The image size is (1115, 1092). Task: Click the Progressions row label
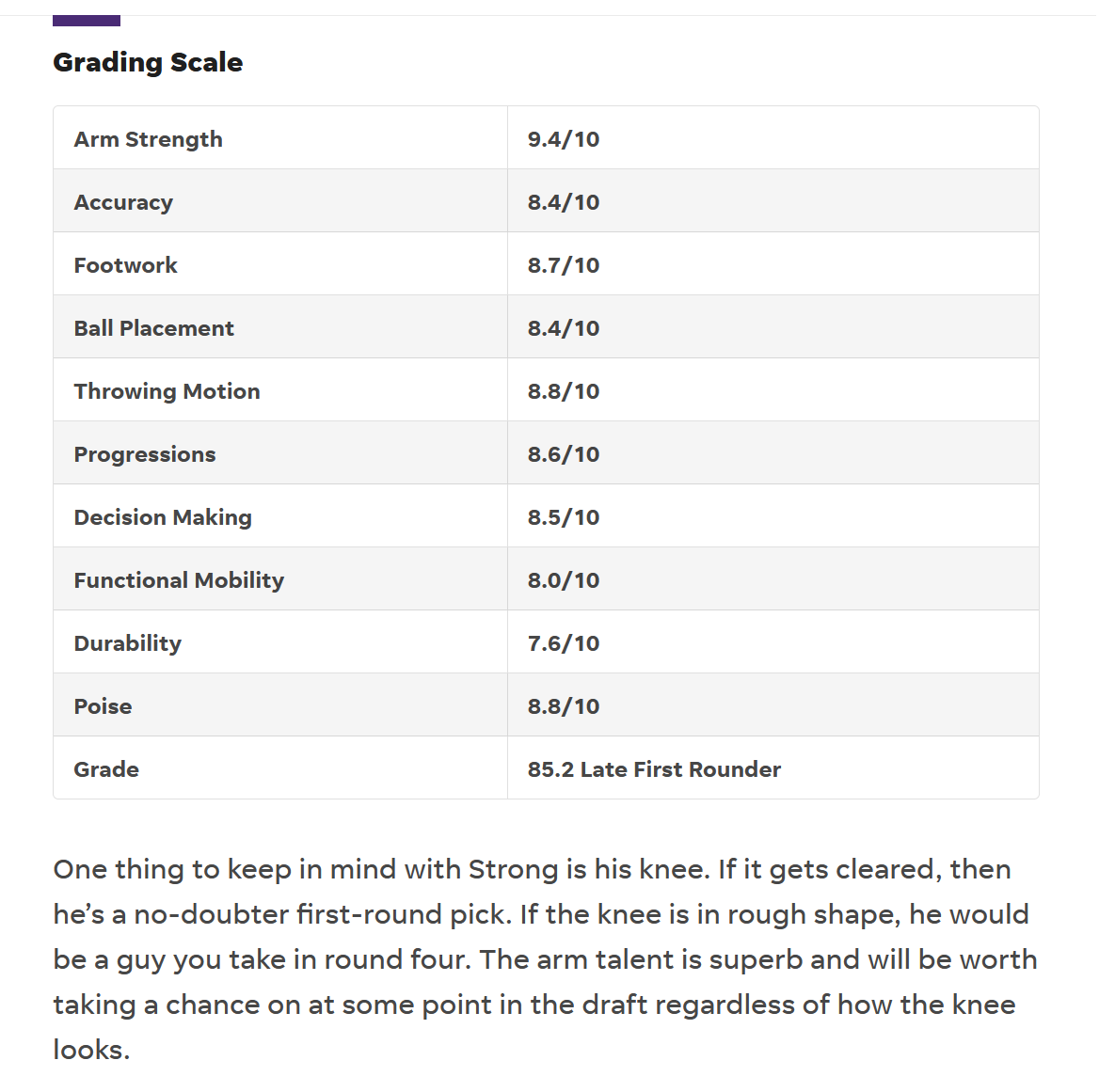(144, 454)
